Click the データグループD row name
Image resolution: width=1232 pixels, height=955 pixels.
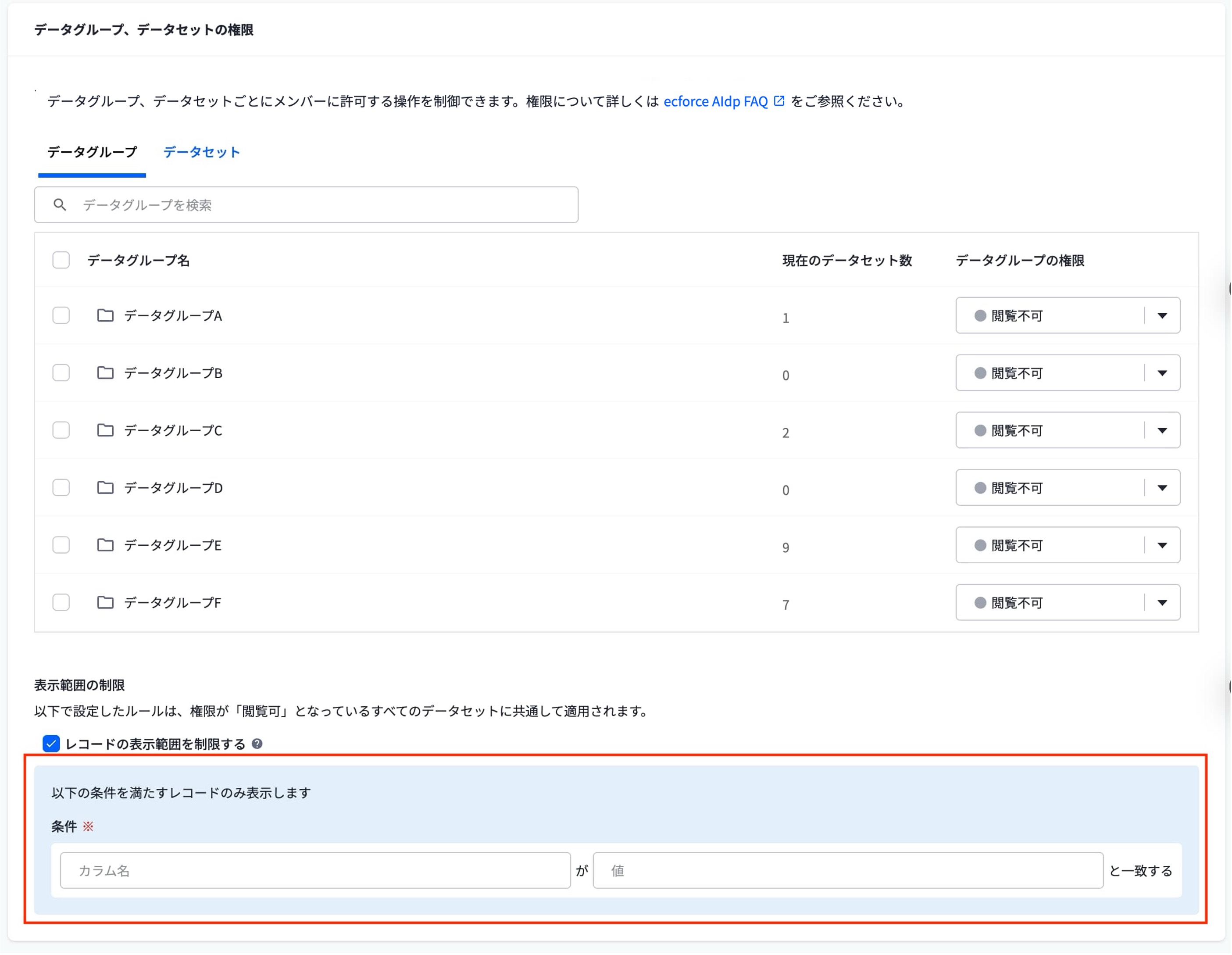[173, 487]
